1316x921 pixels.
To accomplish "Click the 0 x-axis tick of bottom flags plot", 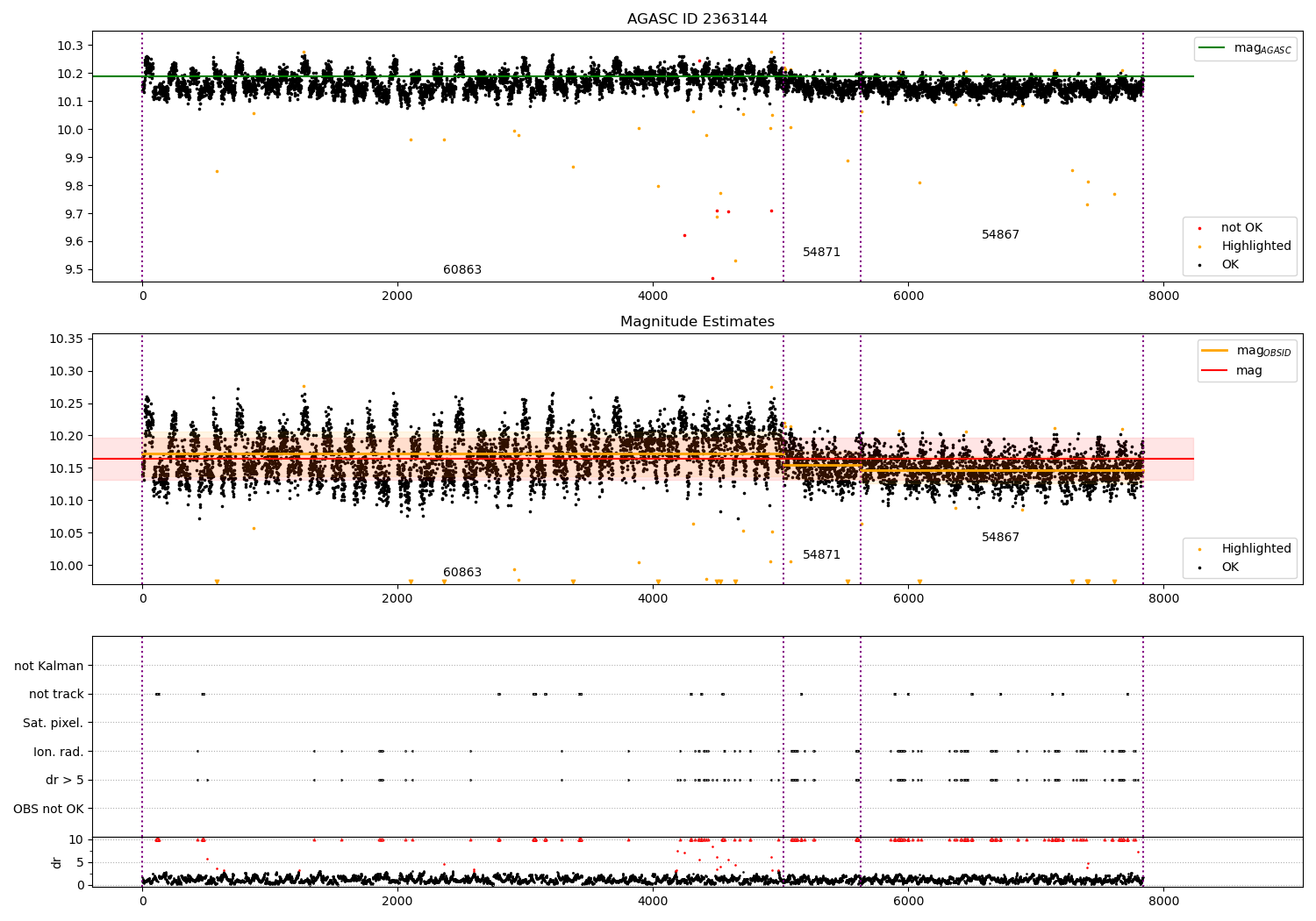I will [x=142, y=901].
